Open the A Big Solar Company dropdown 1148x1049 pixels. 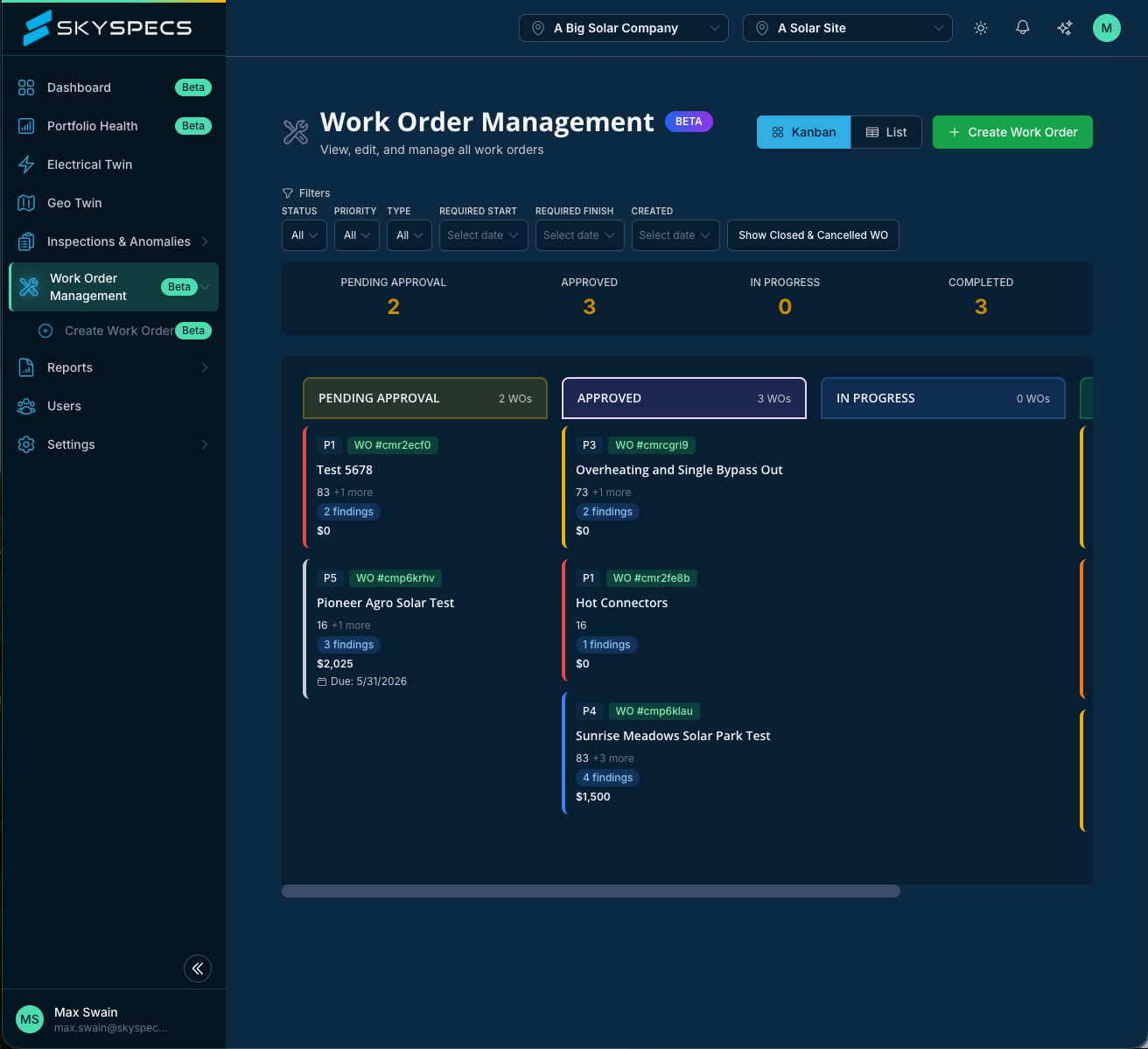click(x=624, y=28)
